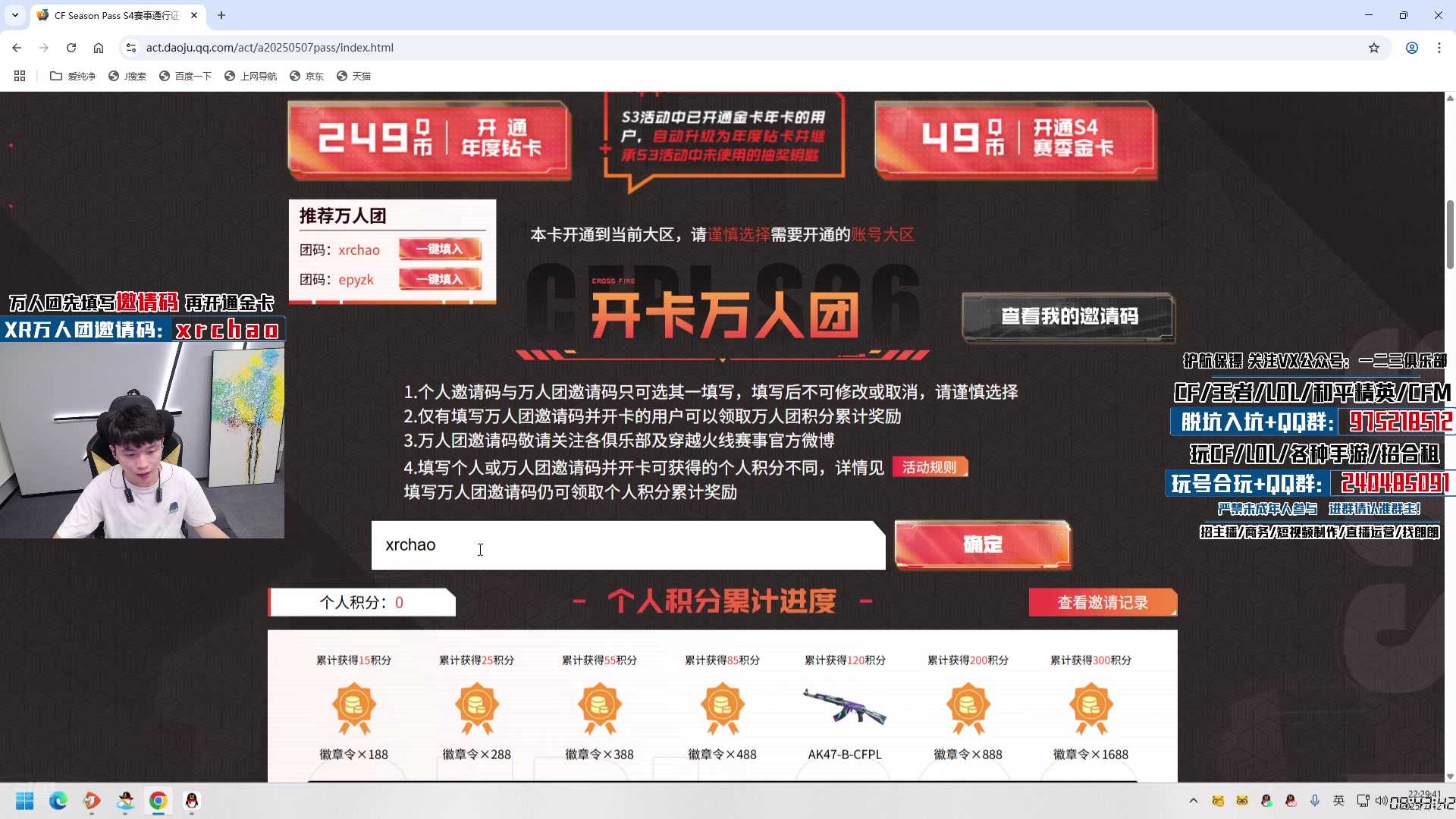1456x819 pixels.
Task: Open the J搜索 bookmark
Action: point(127,76)
